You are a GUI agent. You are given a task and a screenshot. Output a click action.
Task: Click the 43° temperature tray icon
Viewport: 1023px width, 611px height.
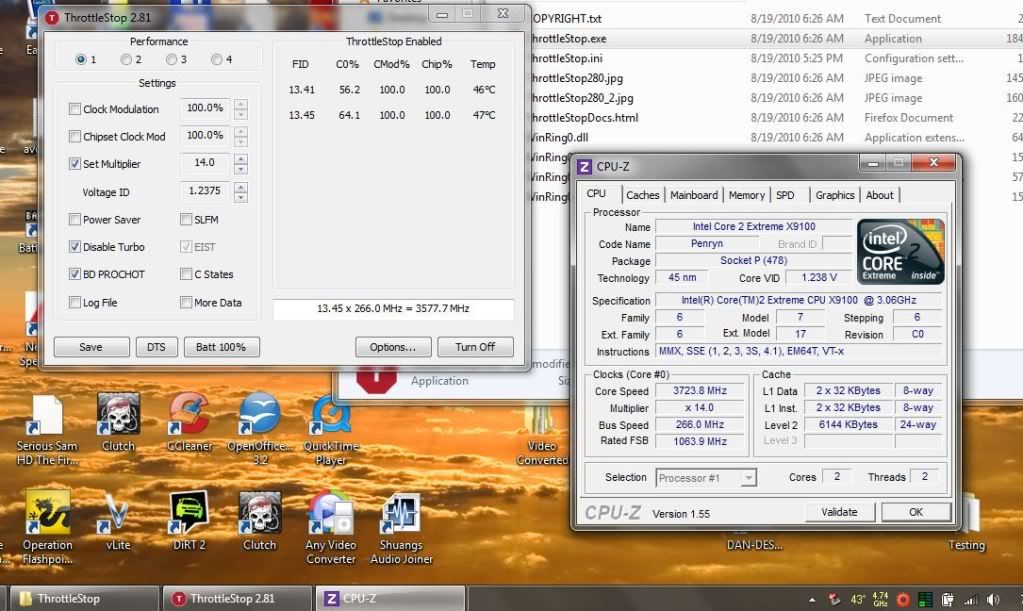857,599
